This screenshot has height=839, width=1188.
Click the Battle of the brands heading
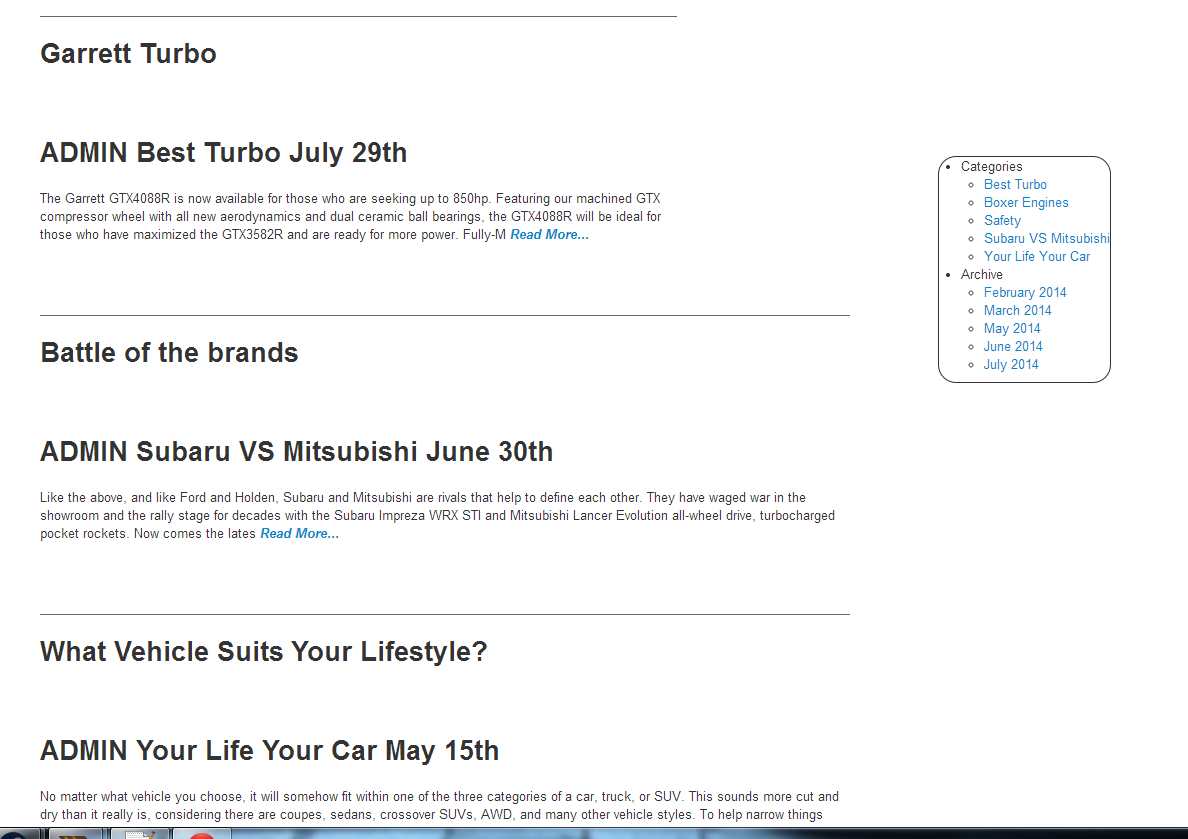pyautogui.click(x=169, y=352)
